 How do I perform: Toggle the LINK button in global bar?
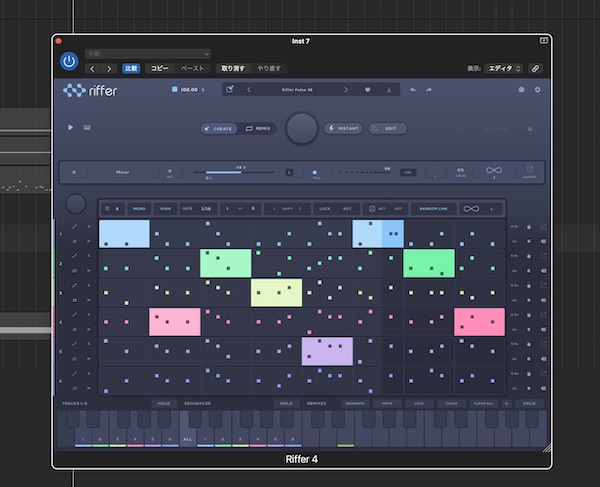(408, 173)
